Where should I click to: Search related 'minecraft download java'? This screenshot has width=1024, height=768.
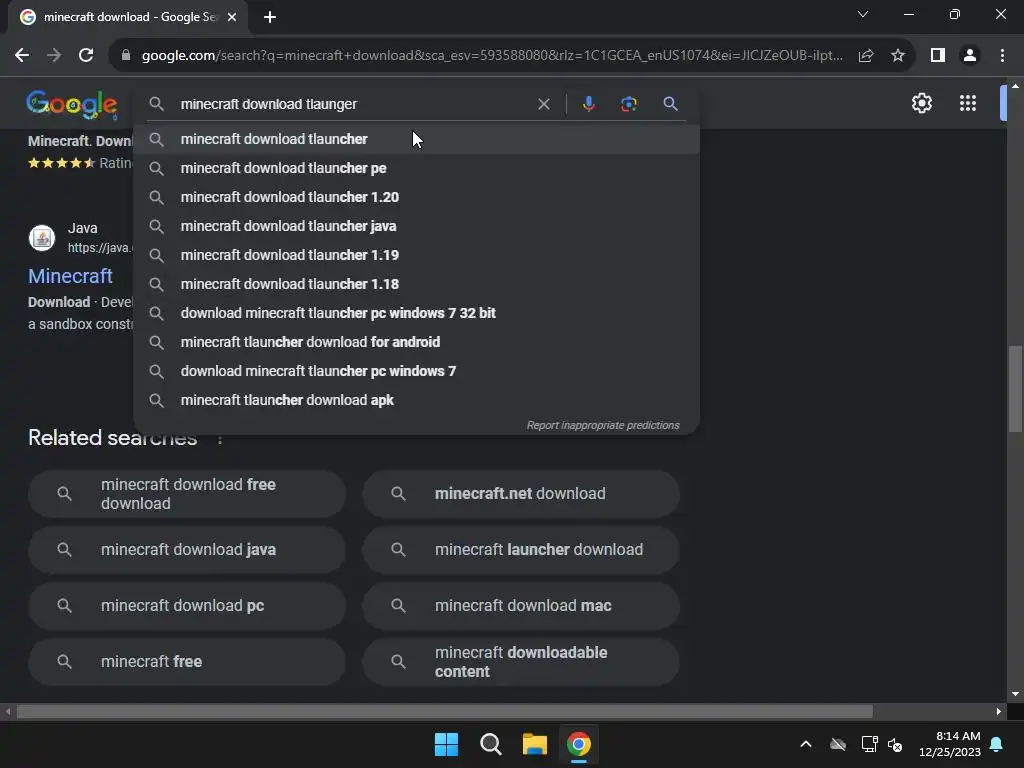coord(187,550)
